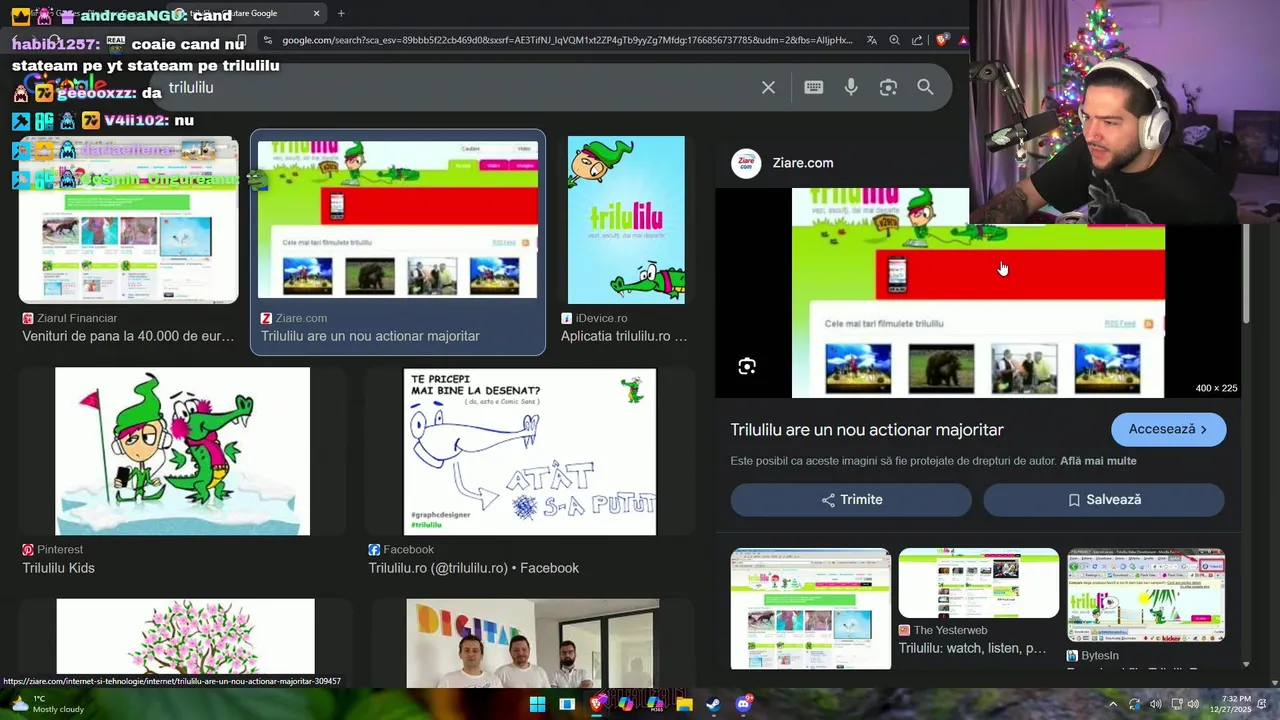Select the Pinterest Trilulilu Kids image
The height and width of the screenshot is (720, 1280).
[182, 451]
